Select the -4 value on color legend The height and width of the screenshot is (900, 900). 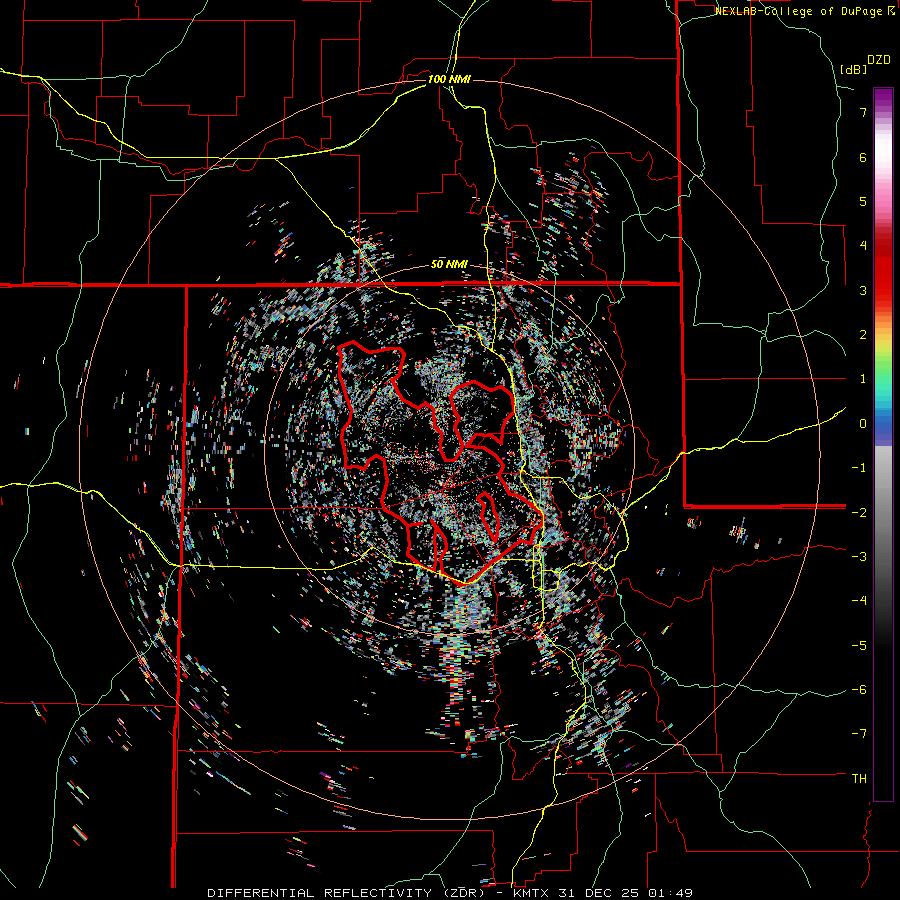pos(859,601)
